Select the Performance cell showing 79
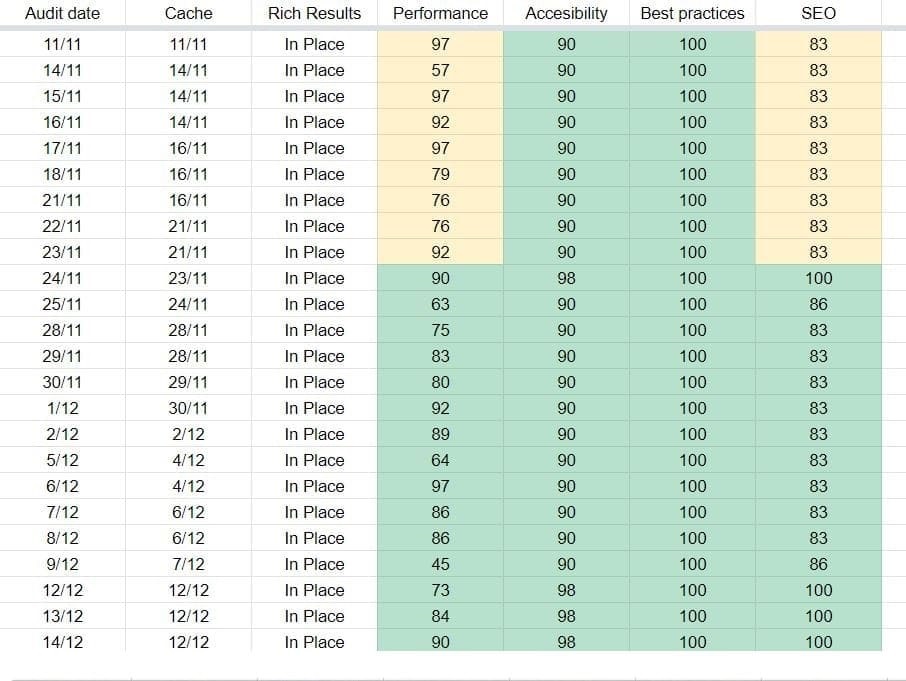The image size is (906, 681). click(440, 174)
